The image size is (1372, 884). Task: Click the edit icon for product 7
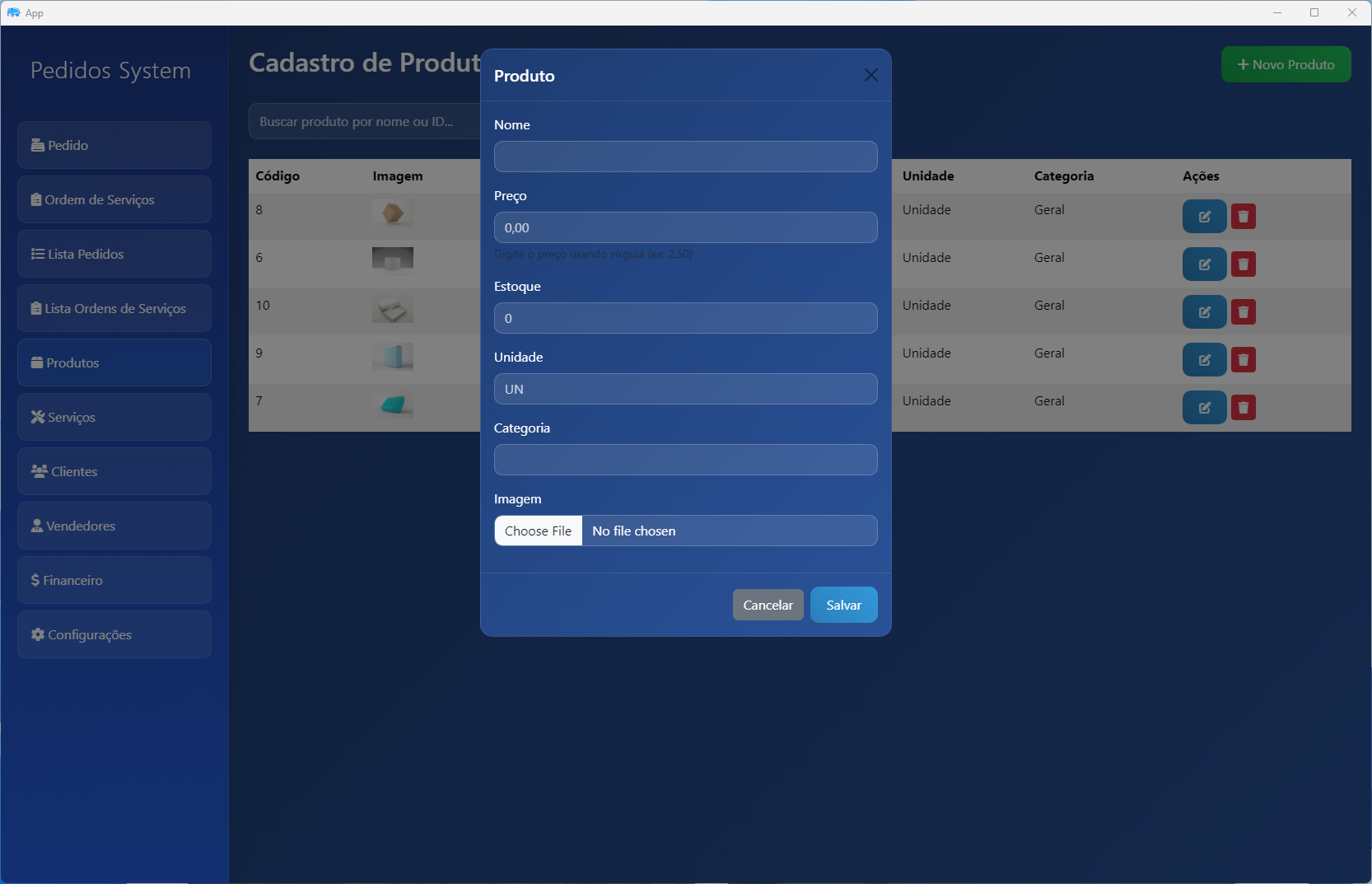(x=1204, y=408)
